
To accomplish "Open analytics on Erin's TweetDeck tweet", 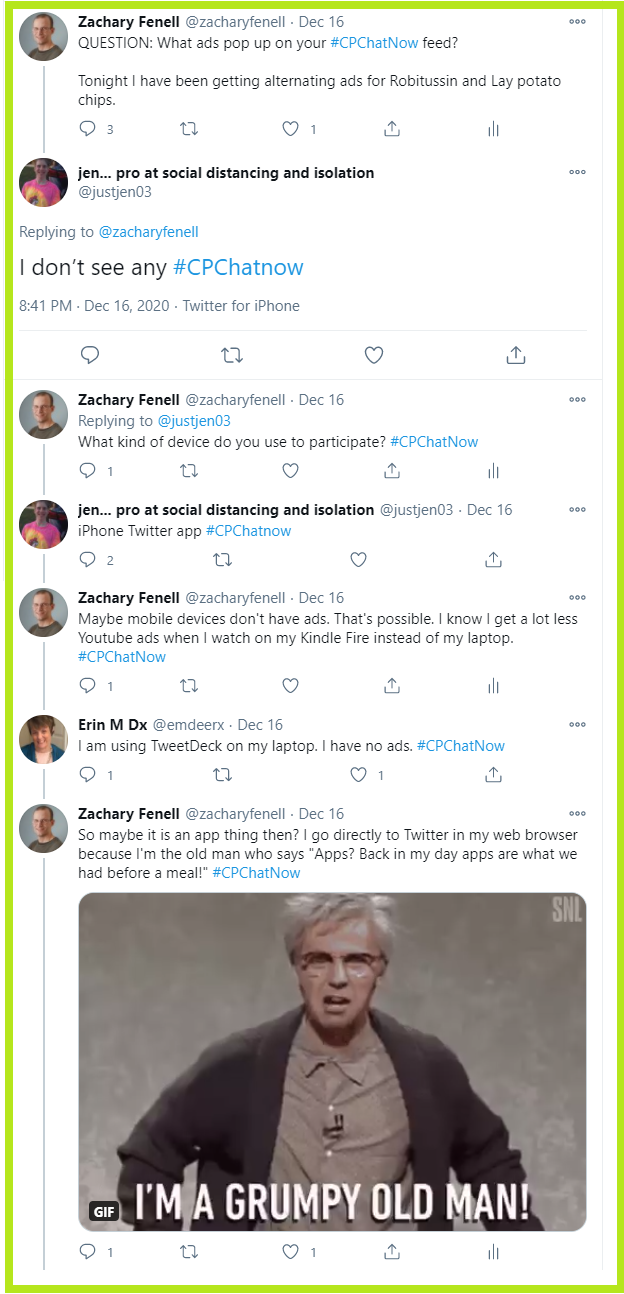I will tap(493, 775).
